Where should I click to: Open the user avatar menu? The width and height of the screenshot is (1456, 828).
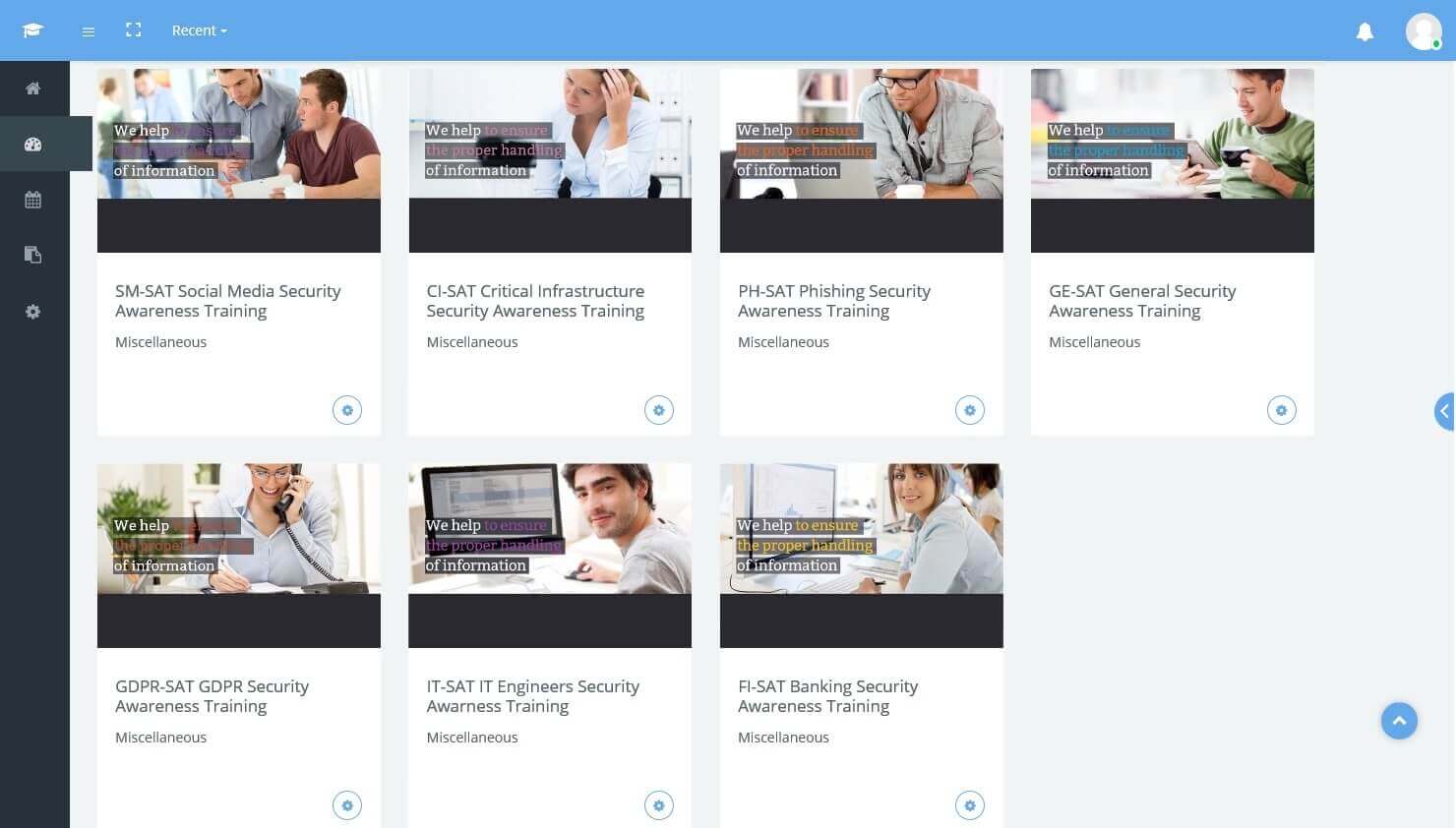[x=1424, y=31]
